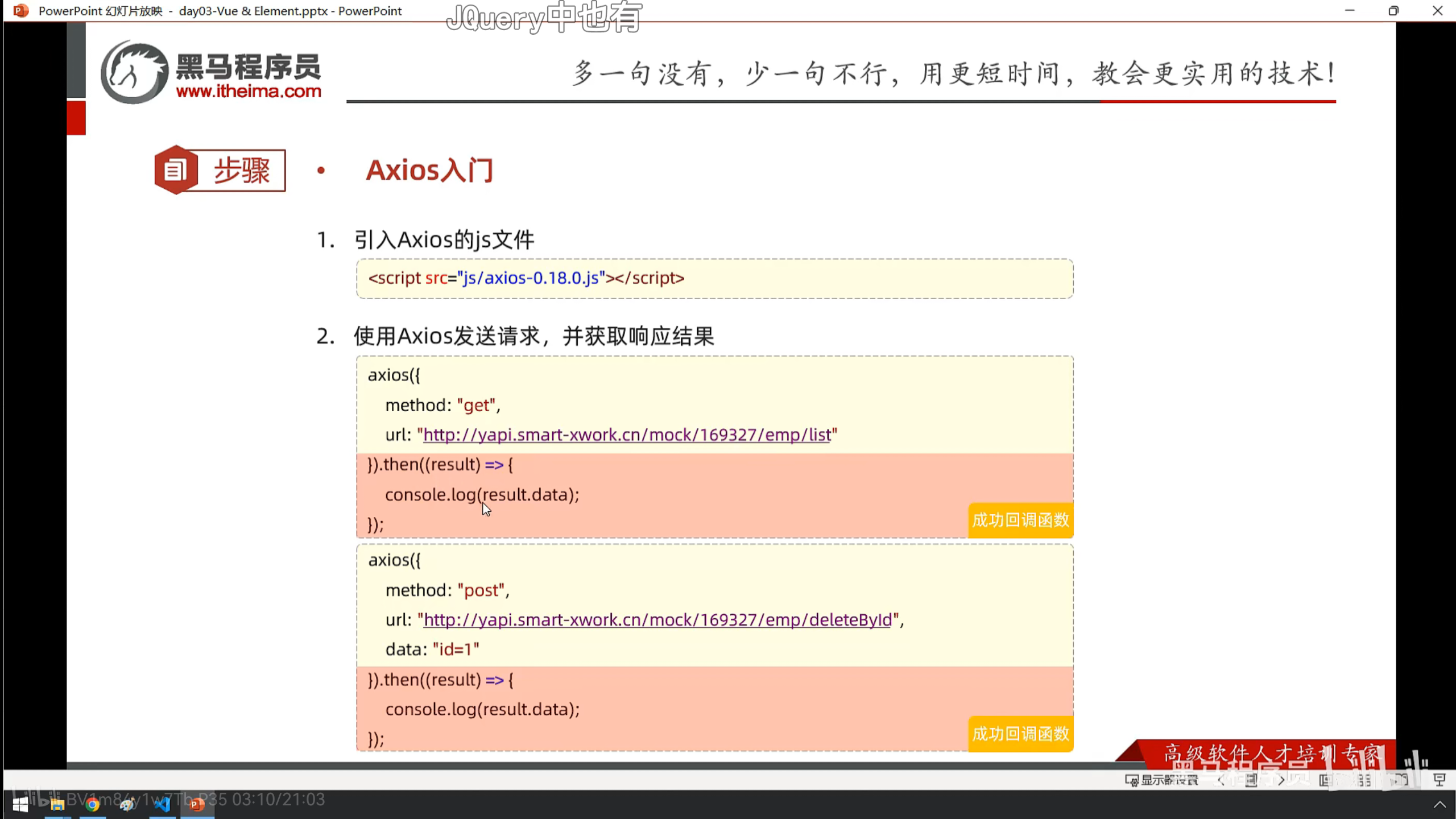
Task: Open Paint from the taskbar
Action: pyautogui.click(x=127, y=804)
